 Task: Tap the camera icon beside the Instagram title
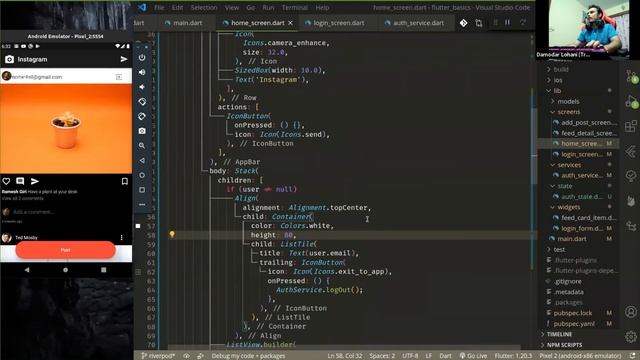[9, 59]
